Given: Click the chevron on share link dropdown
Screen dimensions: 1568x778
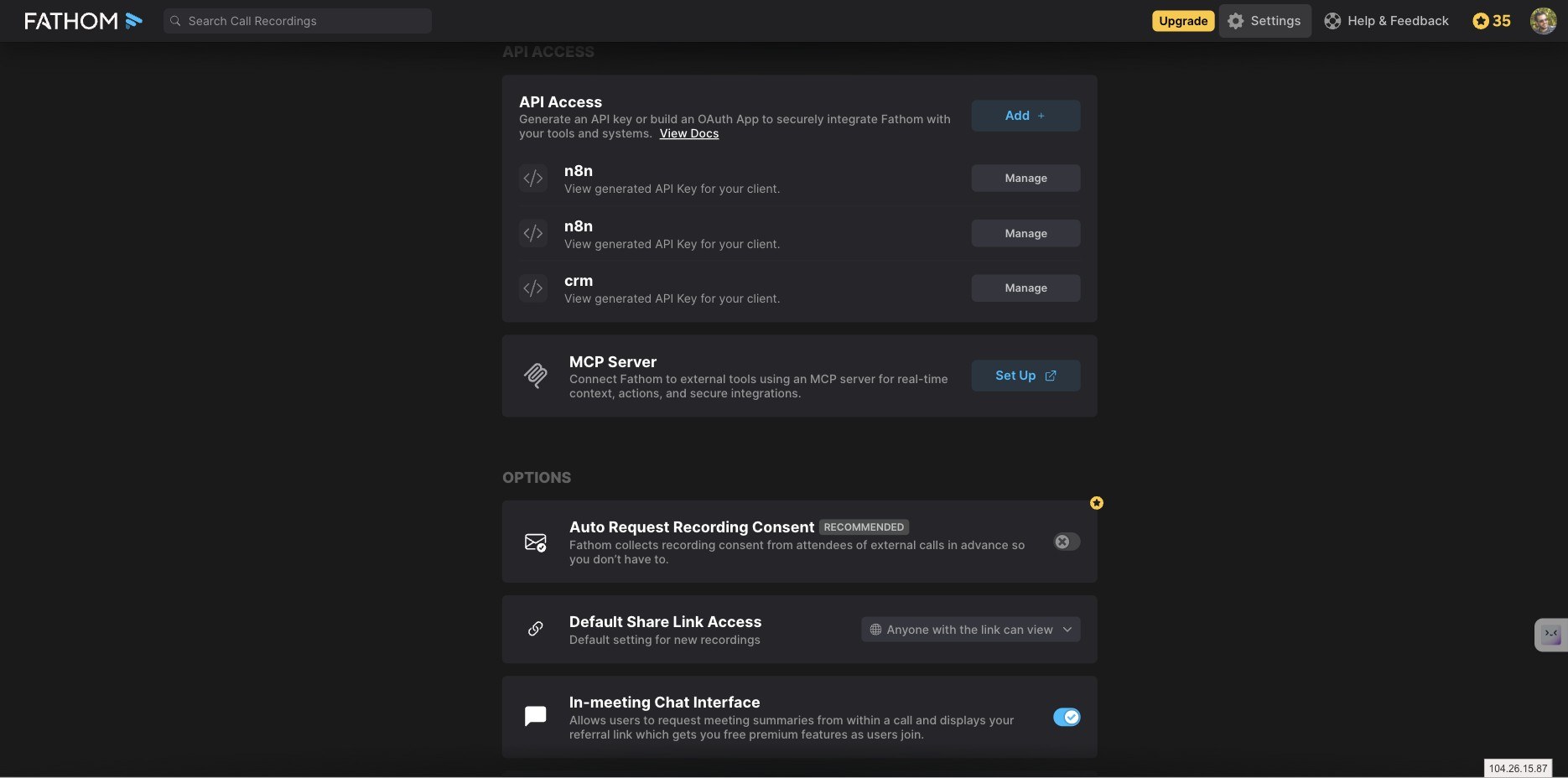Looking at the screenshot, I should coord(1067,630).
